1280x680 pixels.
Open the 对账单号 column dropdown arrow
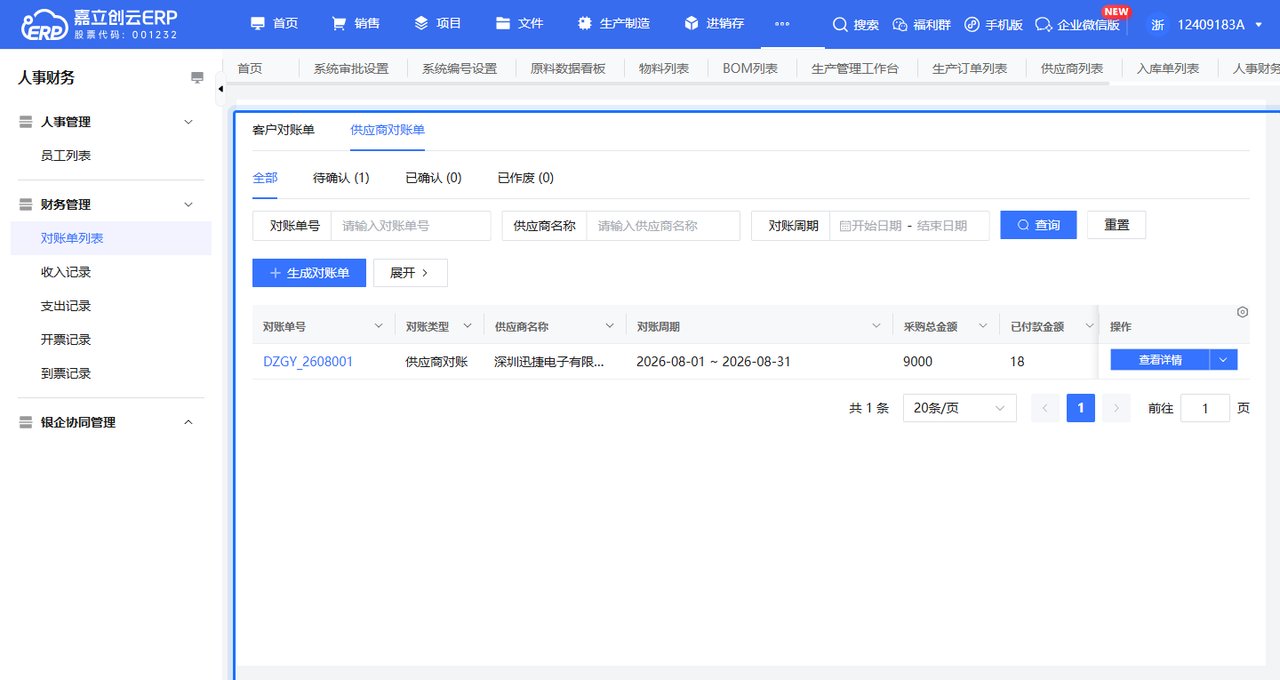[378, 326]
